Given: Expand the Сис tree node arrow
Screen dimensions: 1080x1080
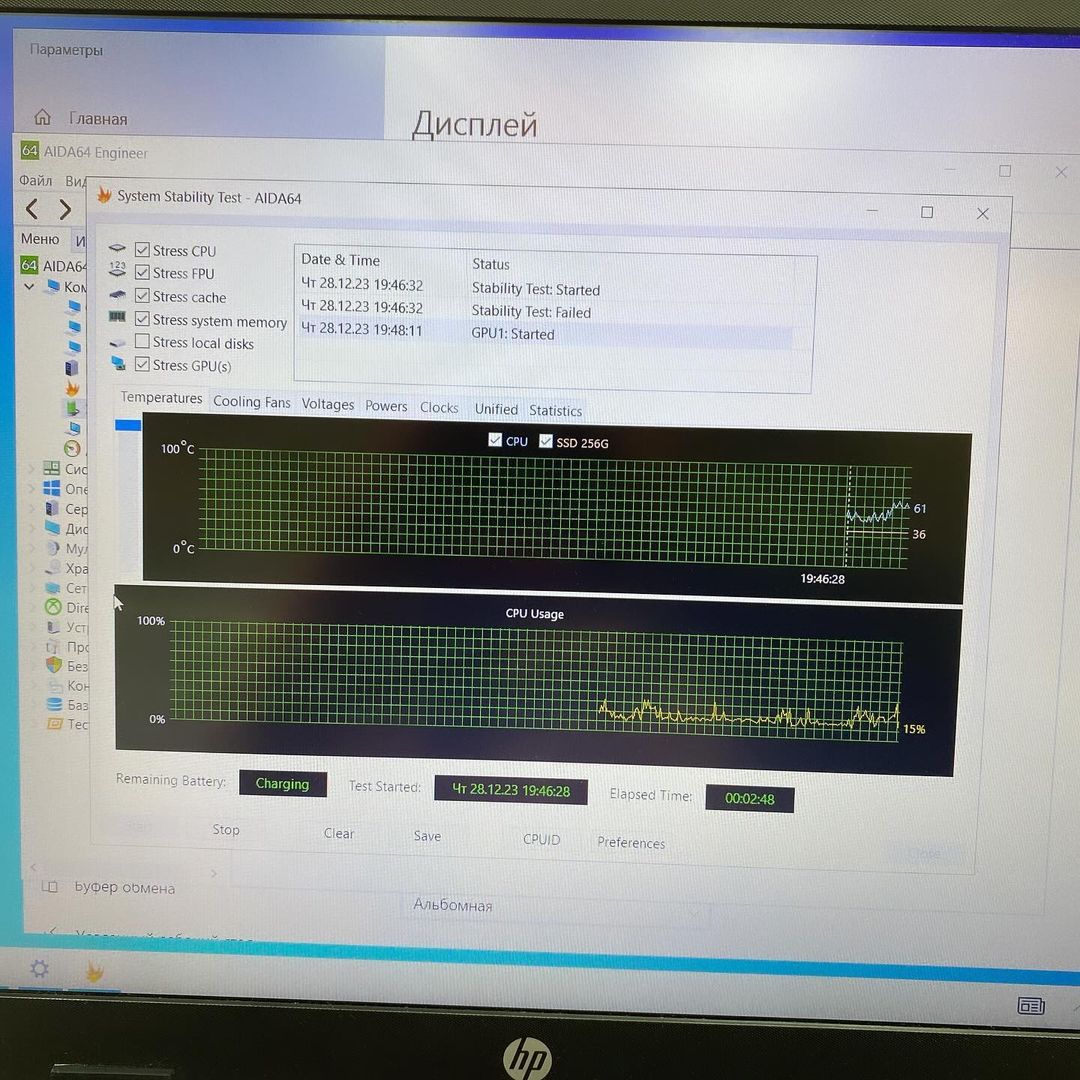Looking at the screenshot, I should pos(31,468).
